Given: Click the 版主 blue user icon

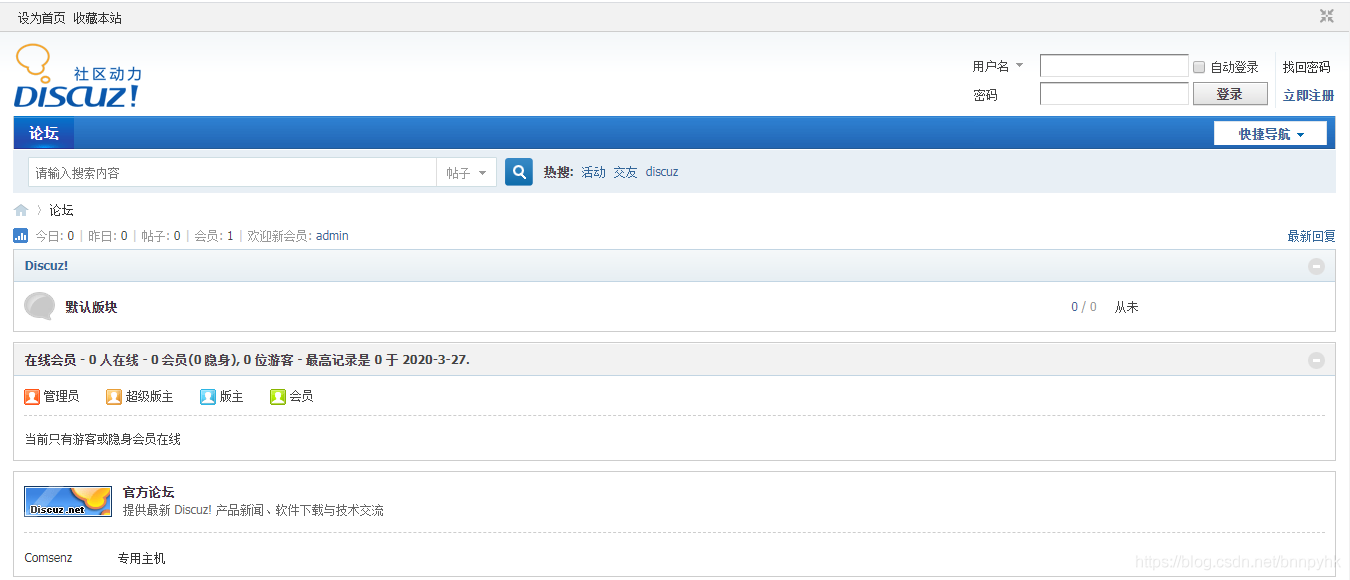Looking at the screenshot, I should point(208,396).
